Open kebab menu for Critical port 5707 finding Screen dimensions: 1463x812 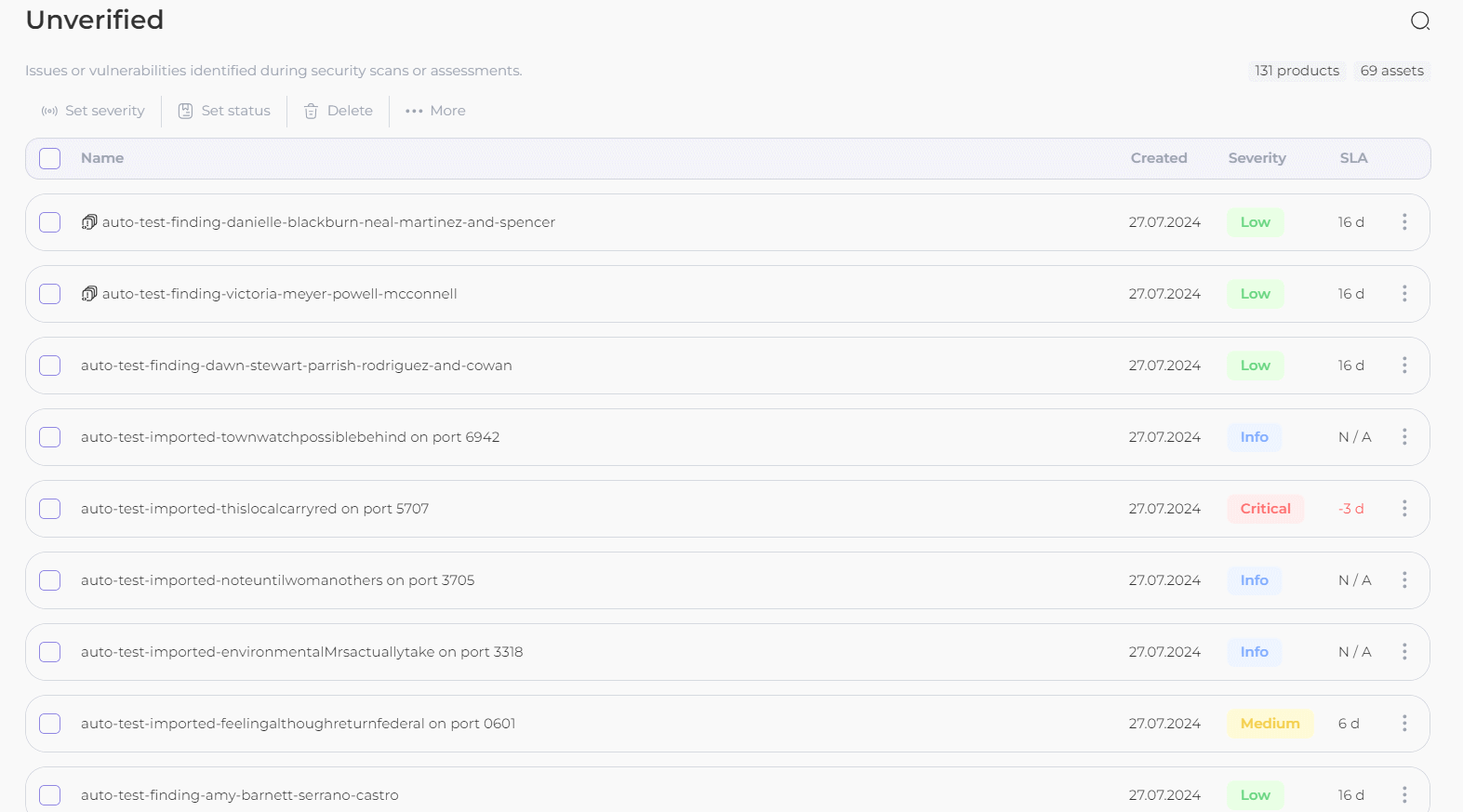tap(1403, 509)
